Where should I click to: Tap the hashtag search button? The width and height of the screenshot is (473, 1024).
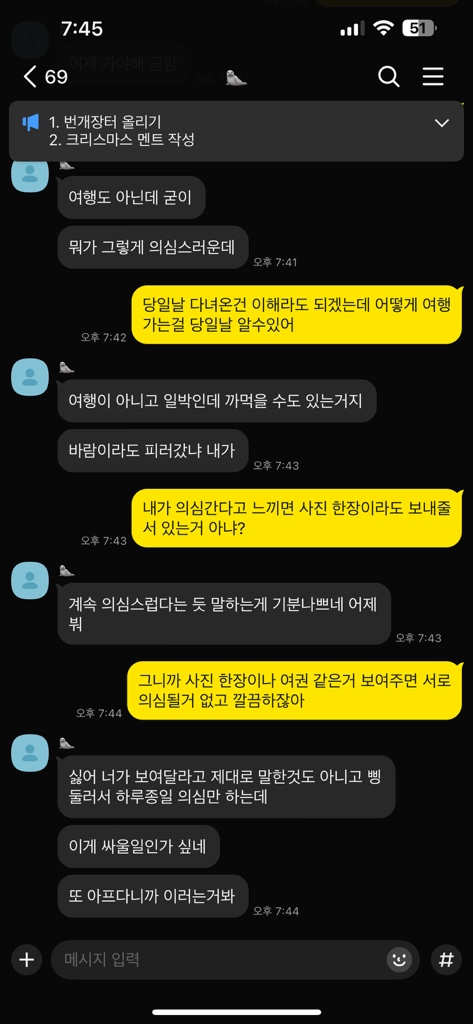pyautogui.click(x=446, y=959)
